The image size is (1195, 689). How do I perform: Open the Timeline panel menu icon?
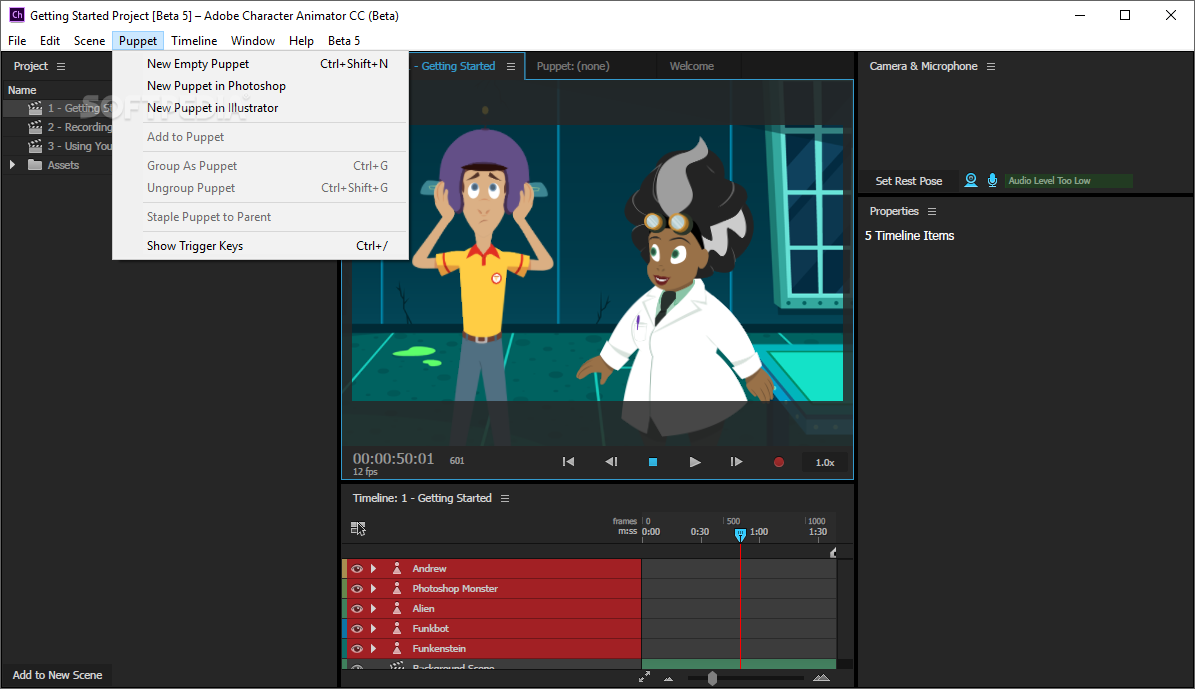tap(505, 498)
